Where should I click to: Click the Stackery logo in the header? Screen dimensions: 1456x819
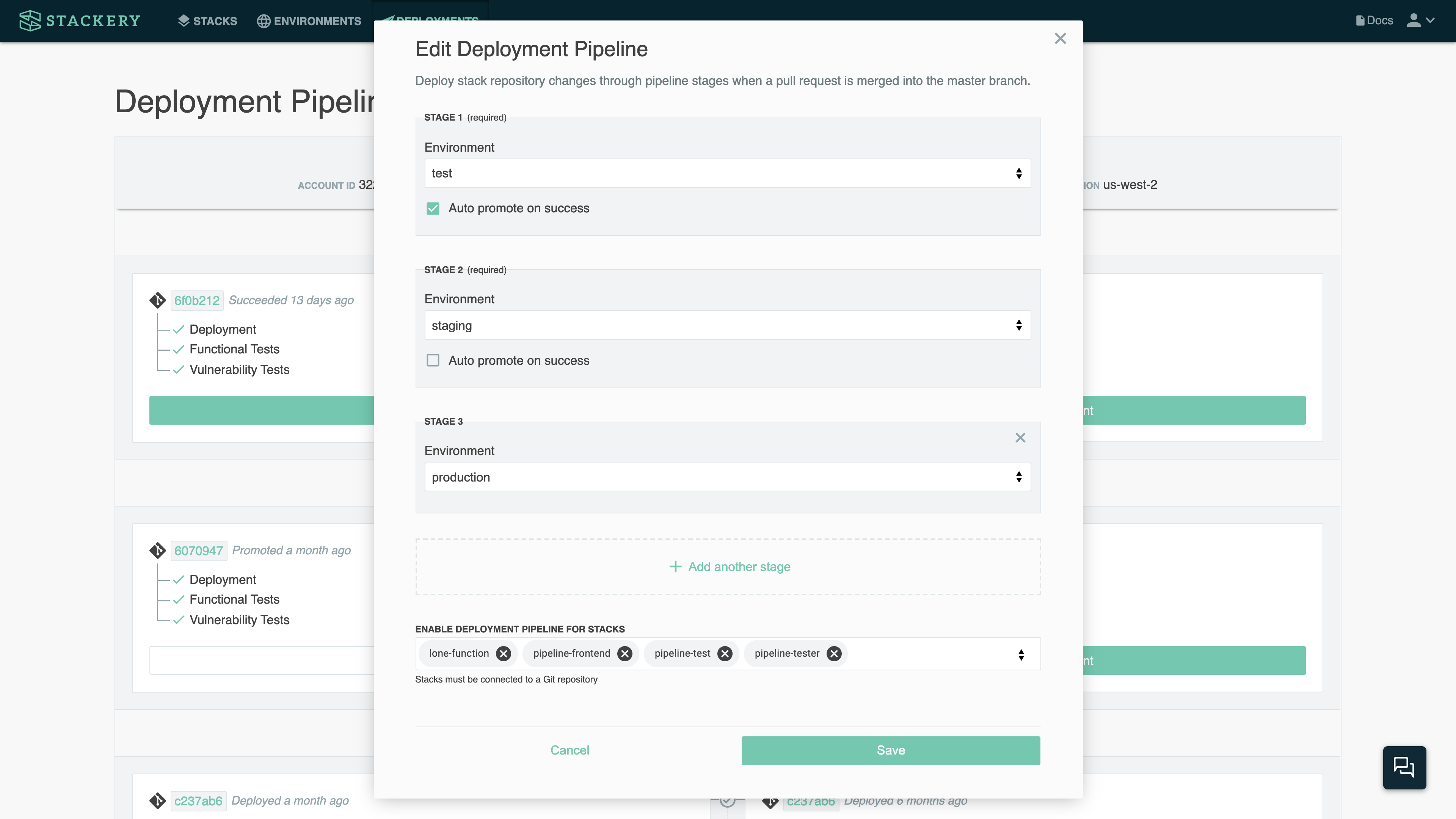pos(80,21)
